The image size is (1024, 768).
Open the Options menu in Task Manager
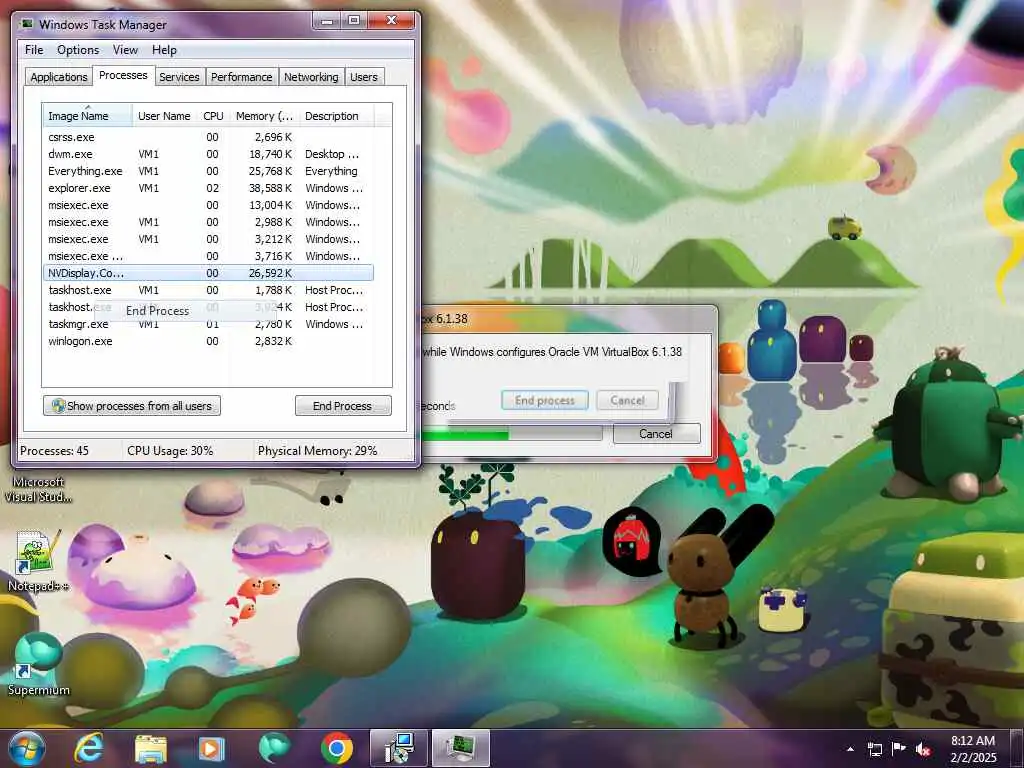click(78, 50)
